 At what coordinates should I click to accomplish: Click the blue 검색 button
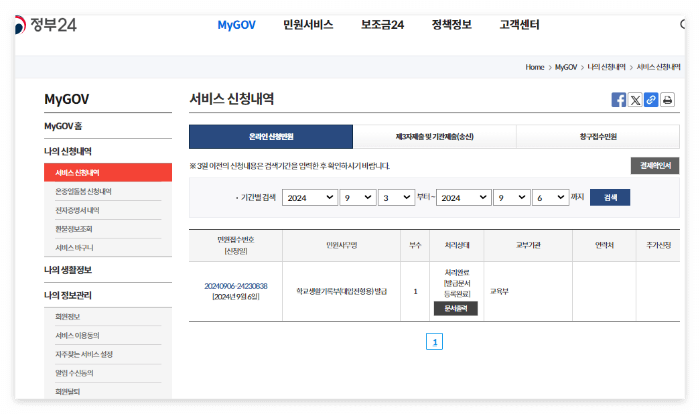(x=610, y=197)
